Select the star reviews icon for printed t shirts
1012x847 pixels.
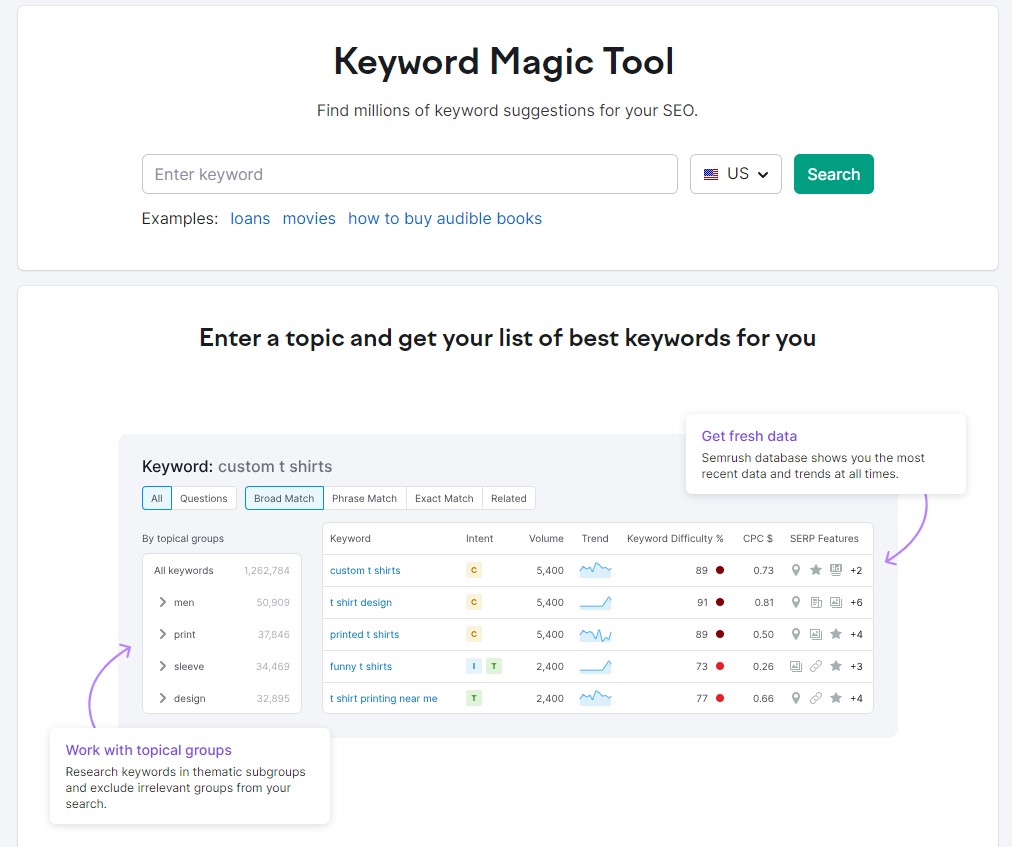tap(837, 634)
